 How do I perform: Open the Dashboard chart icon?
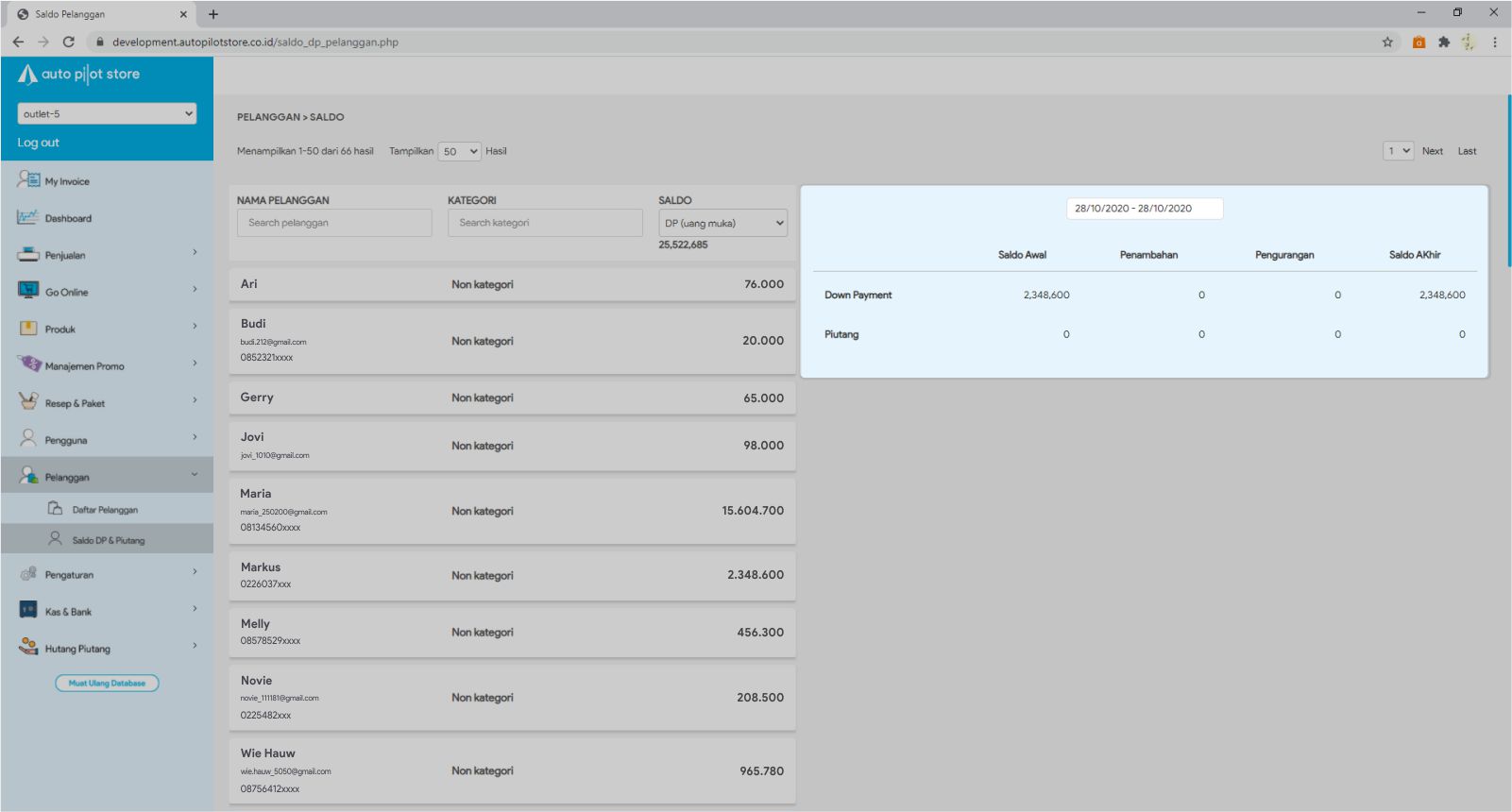(28, 217)
